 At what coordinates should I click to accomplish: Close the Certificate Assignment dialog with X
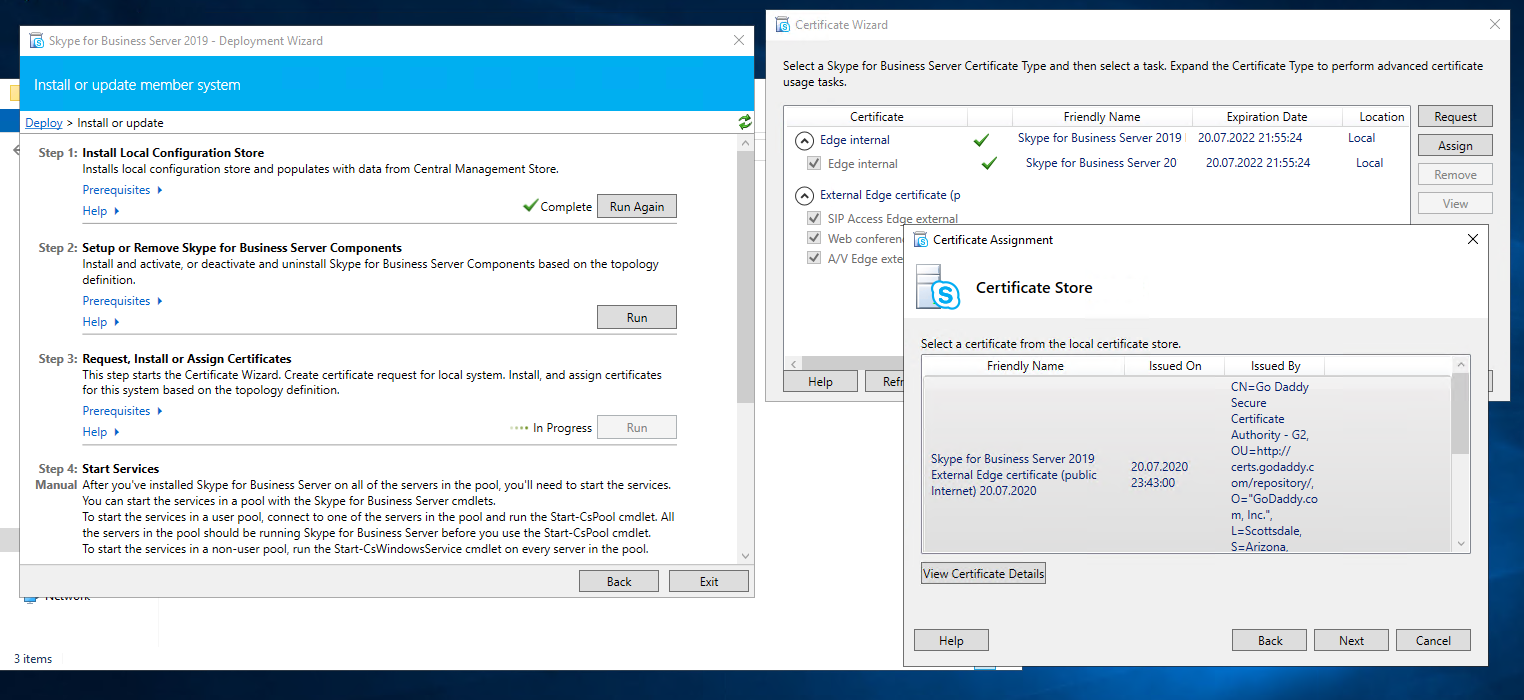coord(1472,240)
